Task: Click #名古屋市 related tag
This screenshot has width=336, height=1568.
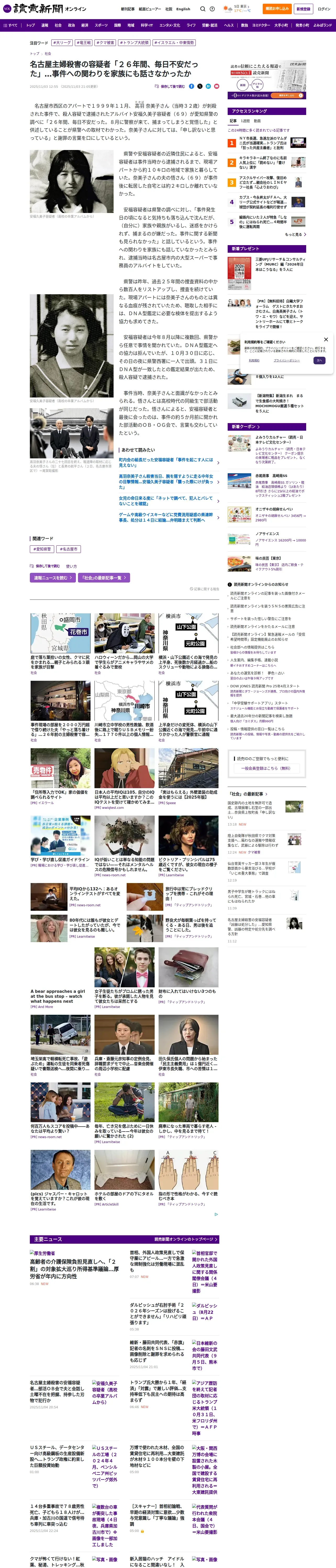Action: coord(68,549)
